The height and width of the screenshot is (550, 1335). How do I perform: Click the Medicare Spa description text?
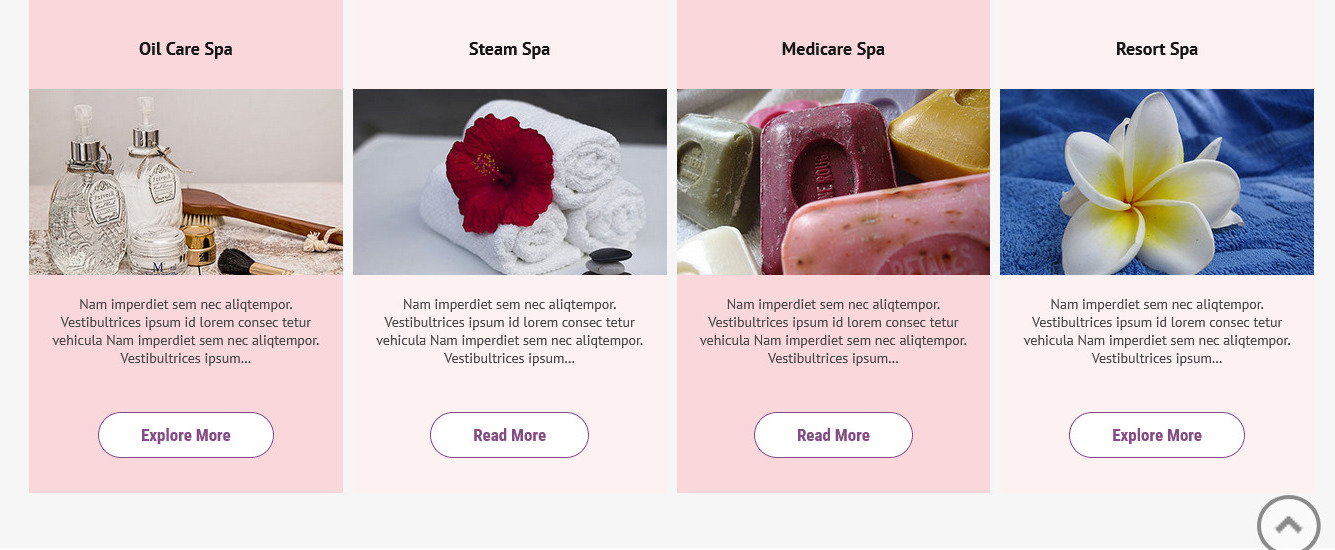tap(833, 331)
